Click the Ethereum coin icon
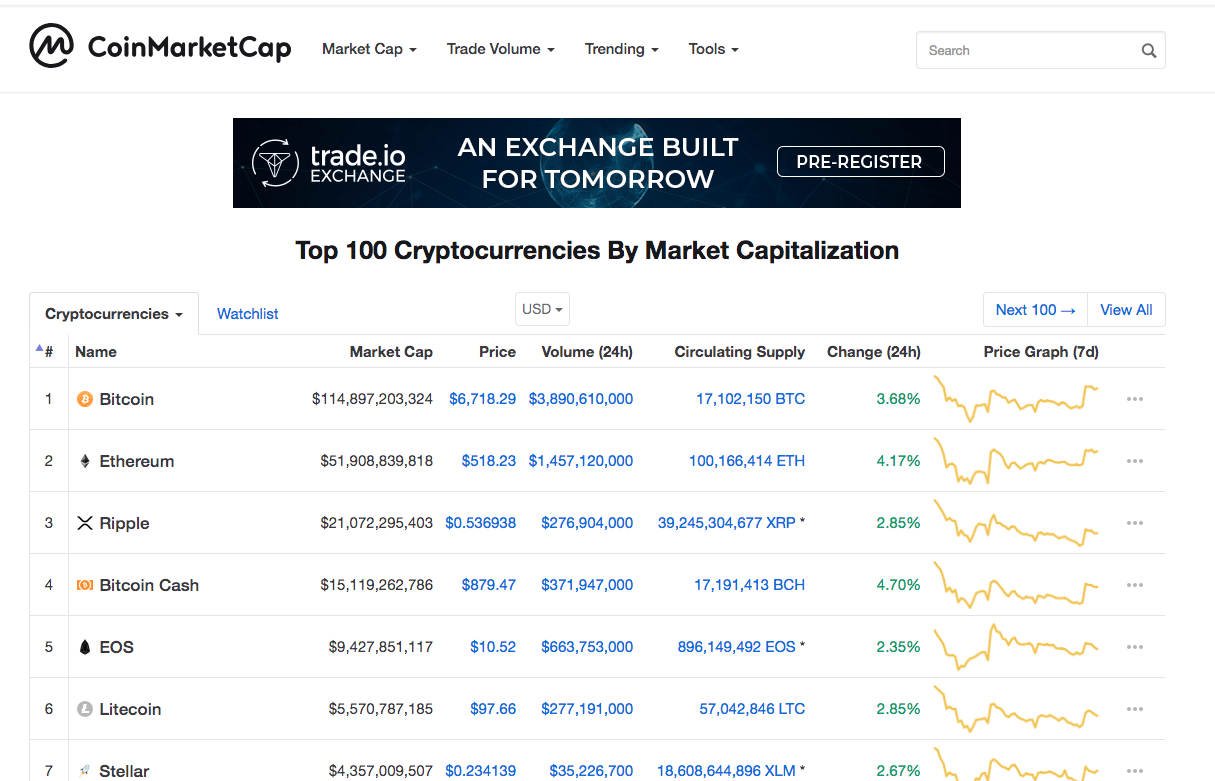This screenshot has height=781, width=1215. point(85,461)
